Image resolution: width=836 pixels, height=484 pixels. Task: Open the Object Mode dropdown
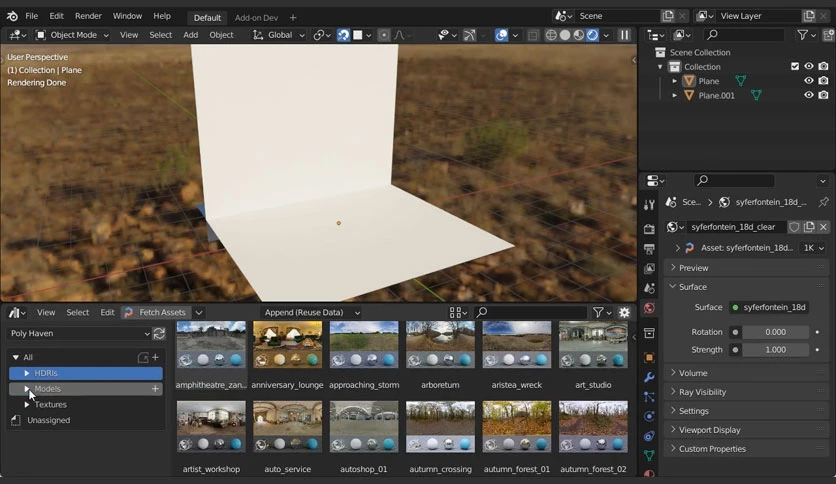click(72, 35)
